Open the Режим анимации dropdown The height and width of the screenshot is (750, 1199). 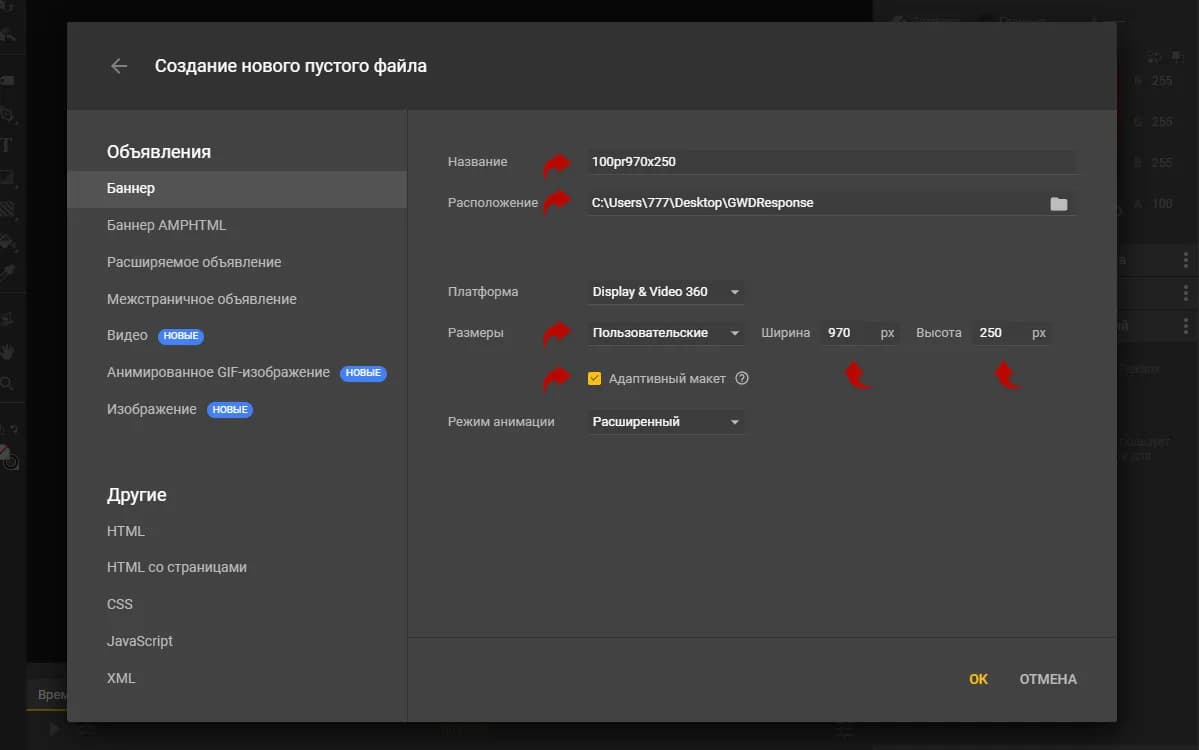click(x=666, y=422)
